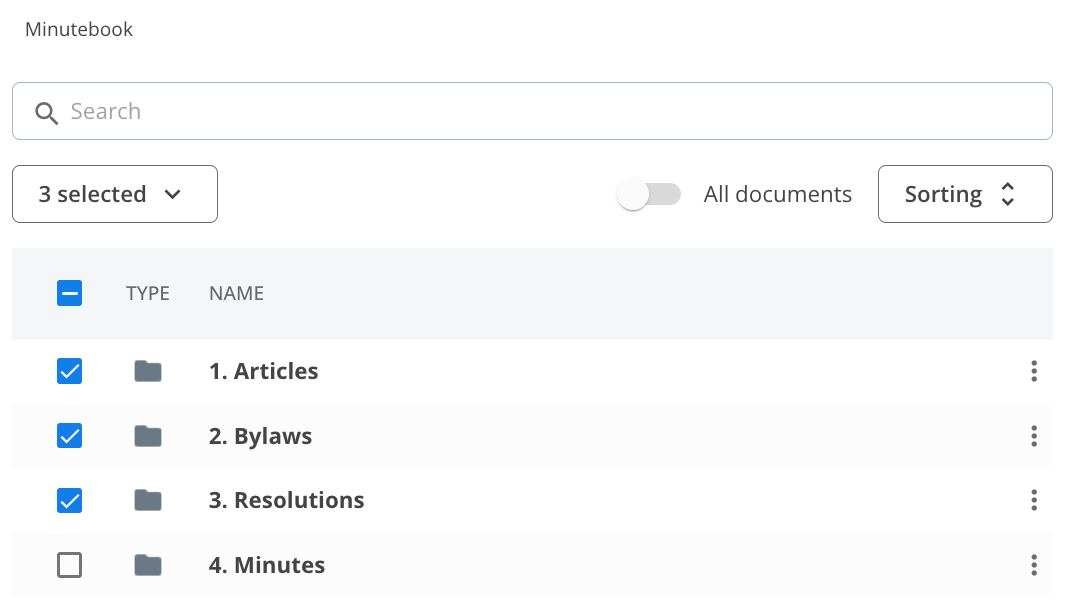Screen dimensions: 1074x606
Task: Click the NAME column header
Action: (236, 293)
